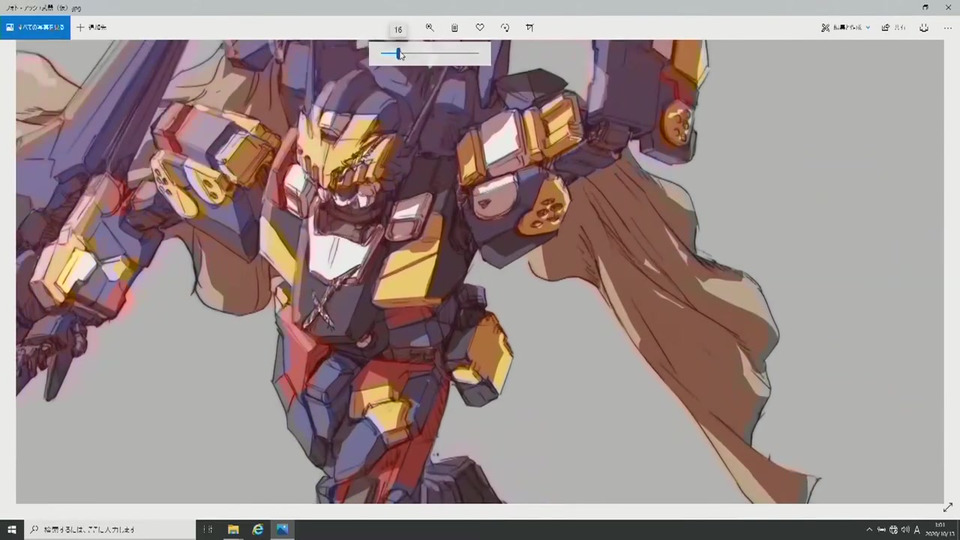Open the Windows Start menu
Screen dimensions: 960x540
tap(12, 529)
